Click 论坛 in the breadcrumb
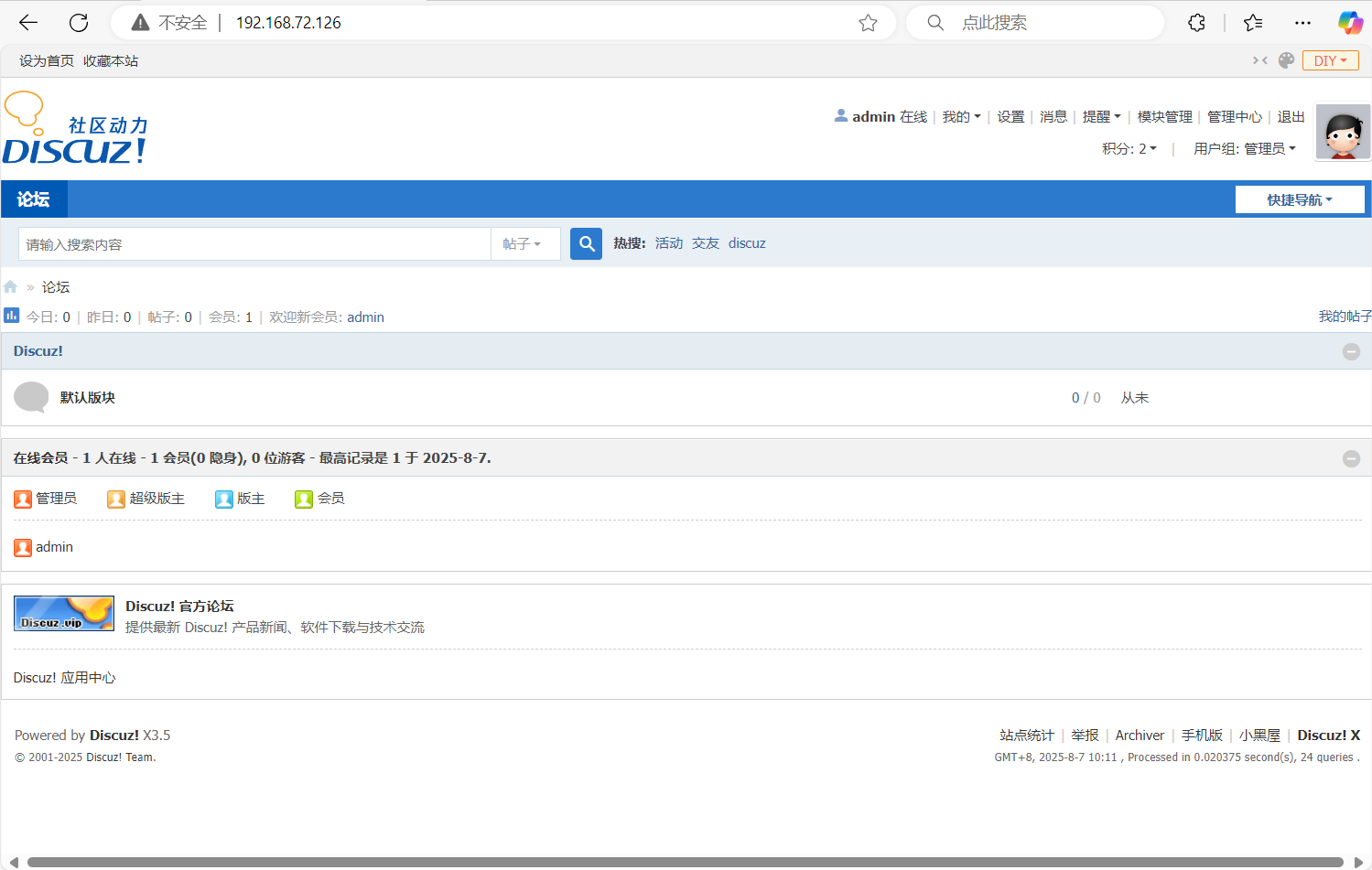The width and height of the screenshot is (1372, 870). pos(56,286)
